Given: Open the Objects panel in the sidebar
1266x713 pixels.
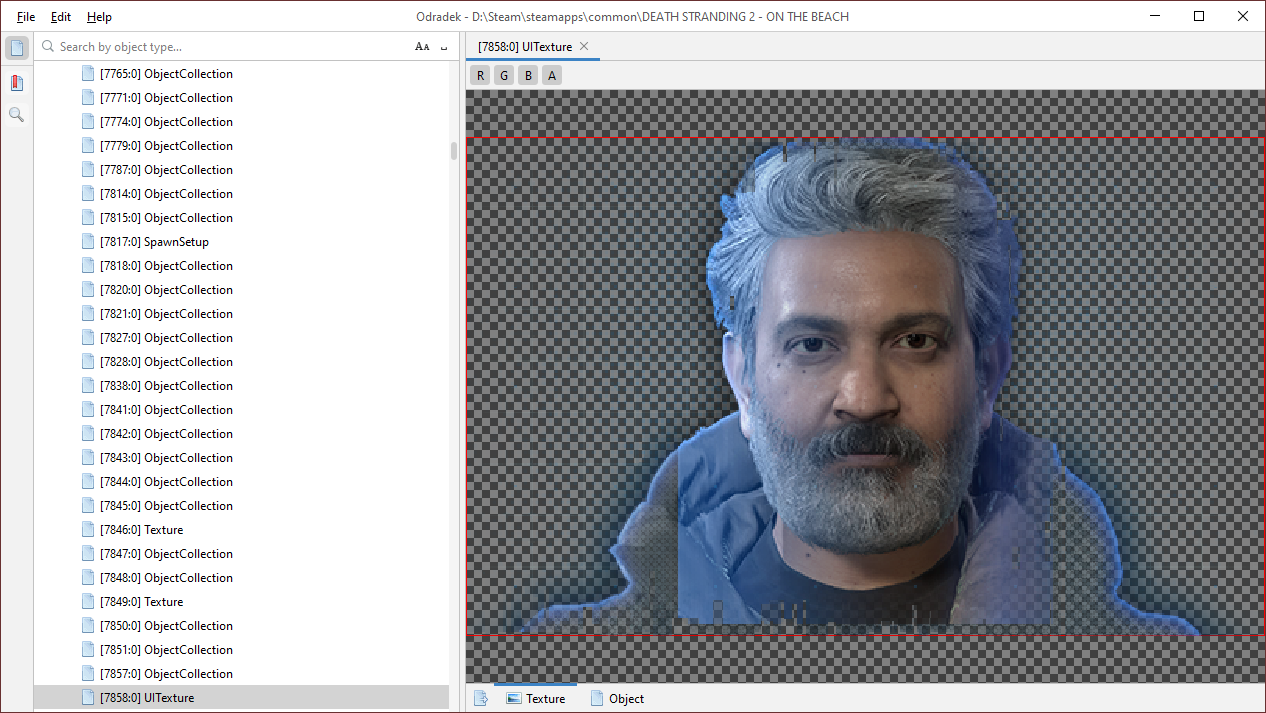Looking at the screenshot, I should 17,48.
